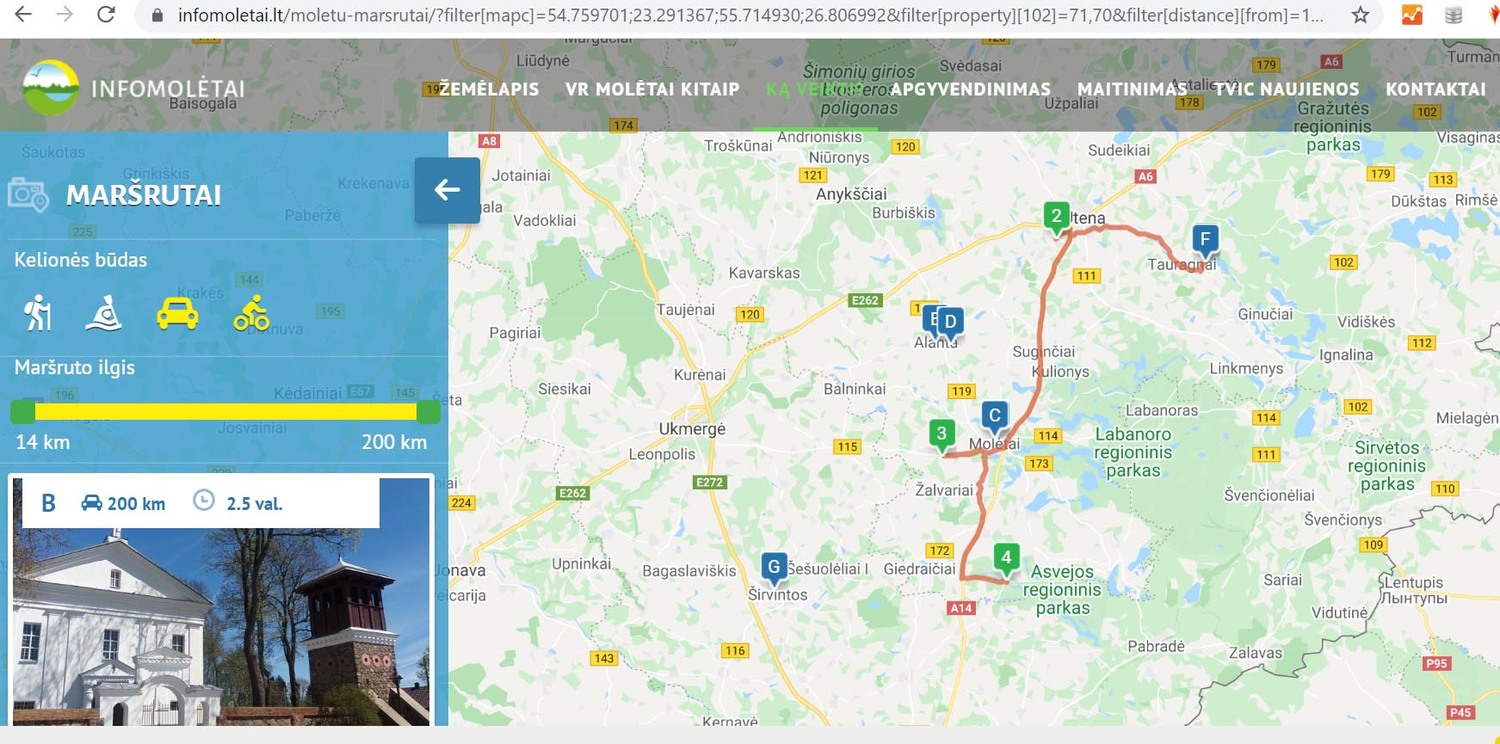Screen dimensions: 1500x744
Task: Click the Molėtai town label on map
Action: [x=995, y=444]
